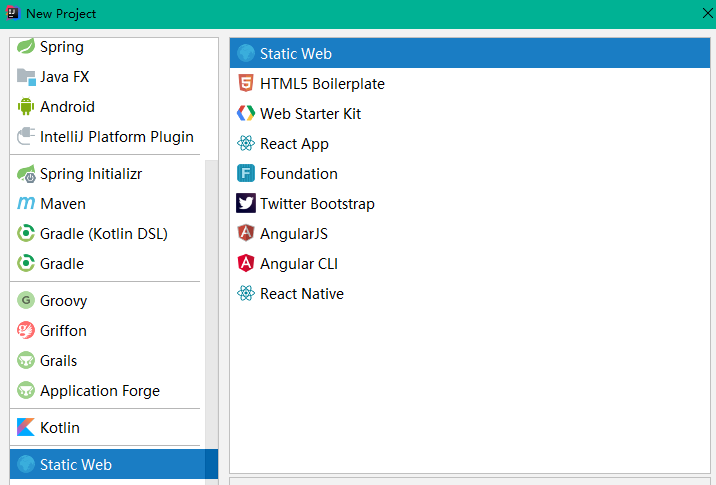Click the HTML5 Boilerplate icon
The height and width of the screenshot is (485, 716).
246,84
